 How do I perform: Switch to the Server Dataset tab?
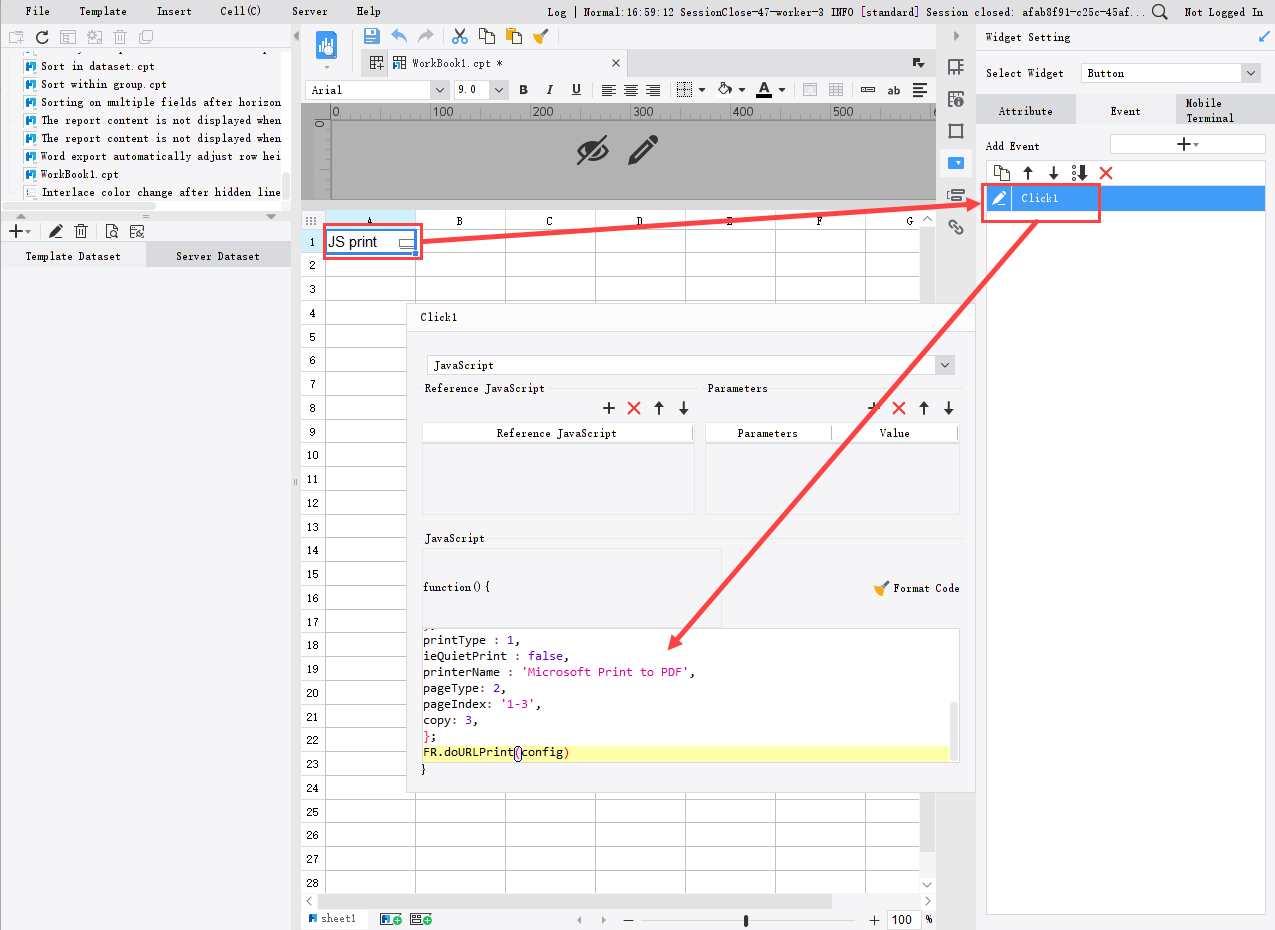pyautogui.click(x=216, y=255)
